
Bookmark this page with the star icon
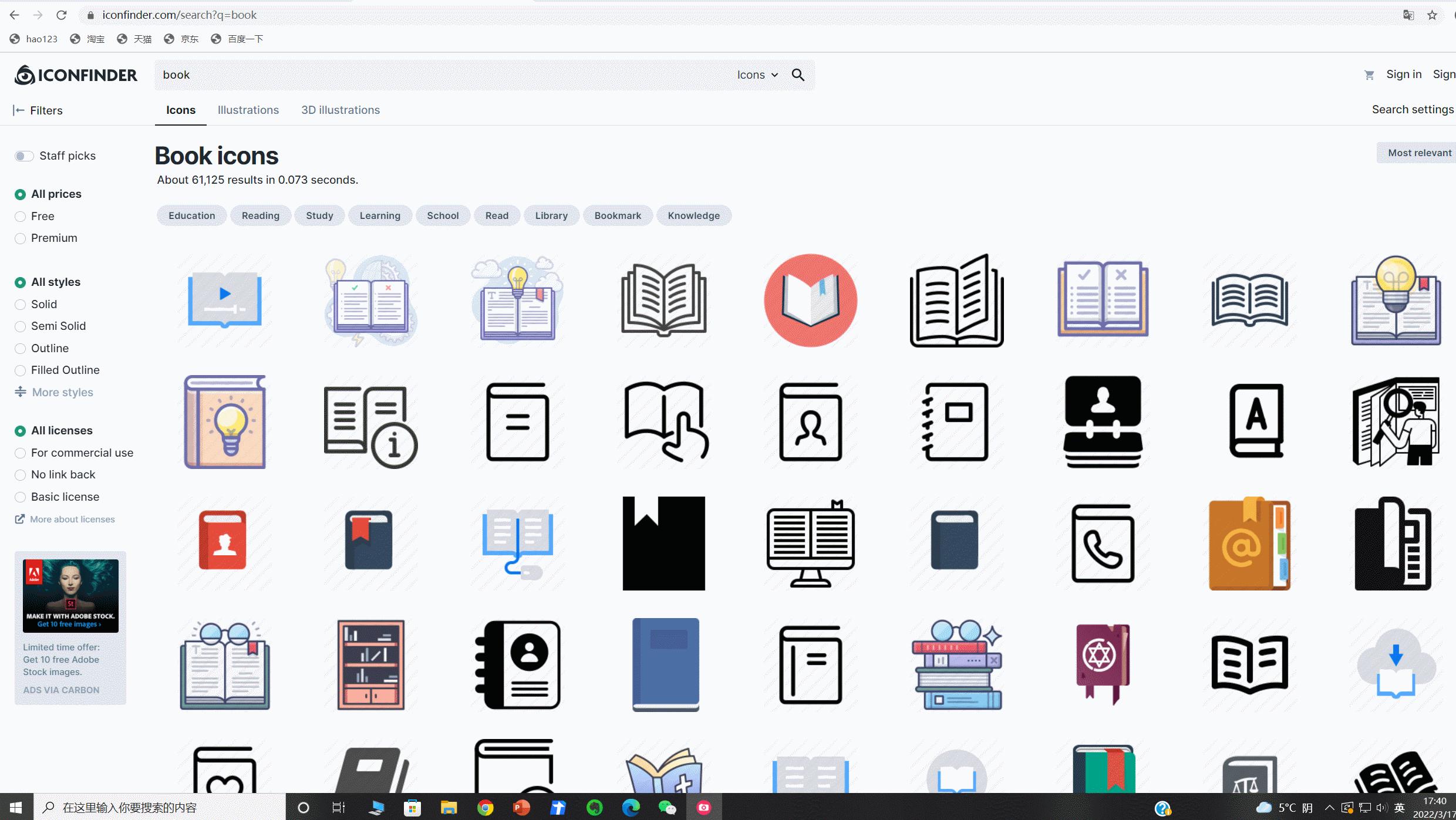[x=1432, y=15]
